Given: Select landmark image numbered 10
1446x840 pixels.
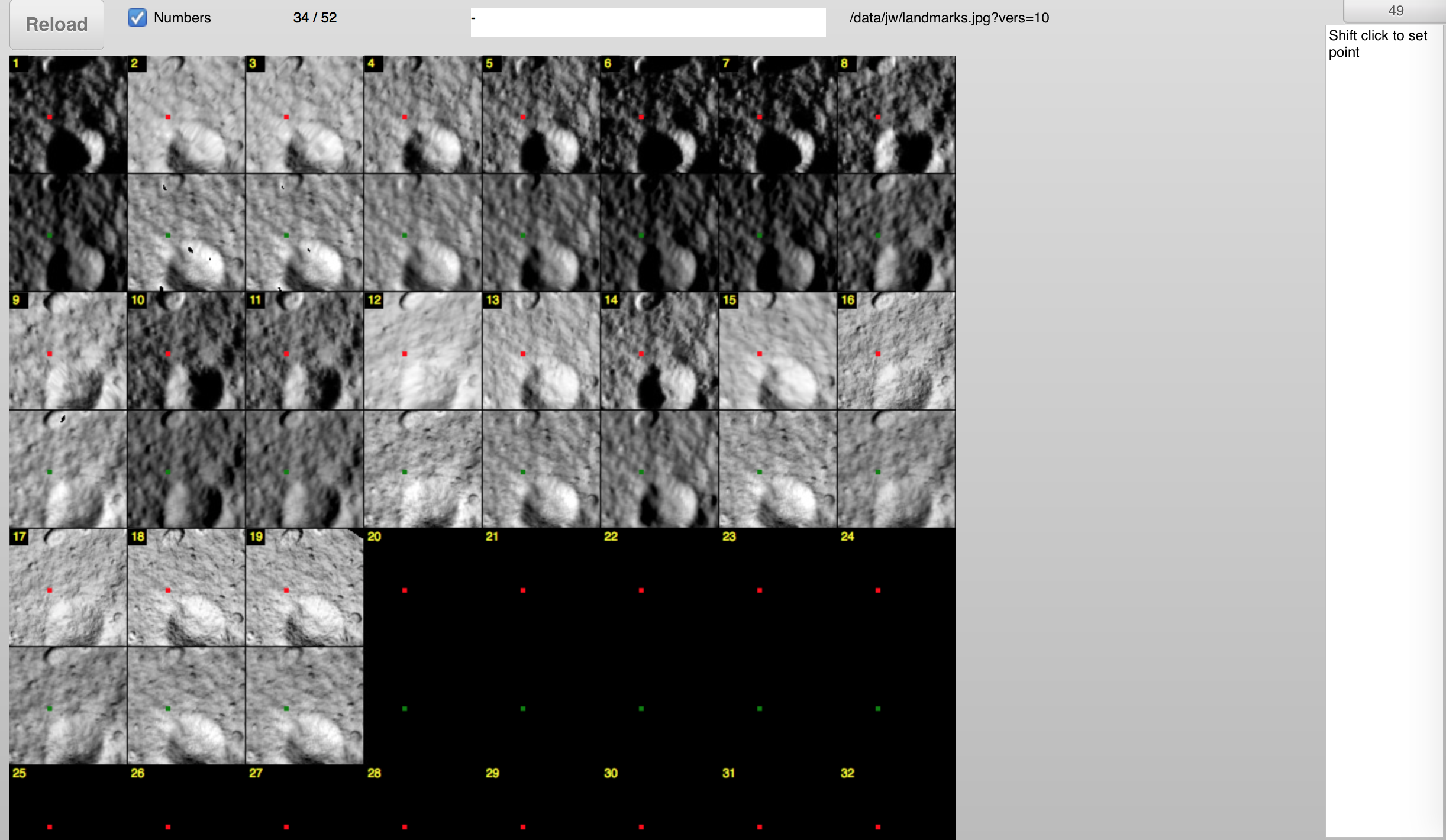Looking at the screenshot, I should point(186,351).
